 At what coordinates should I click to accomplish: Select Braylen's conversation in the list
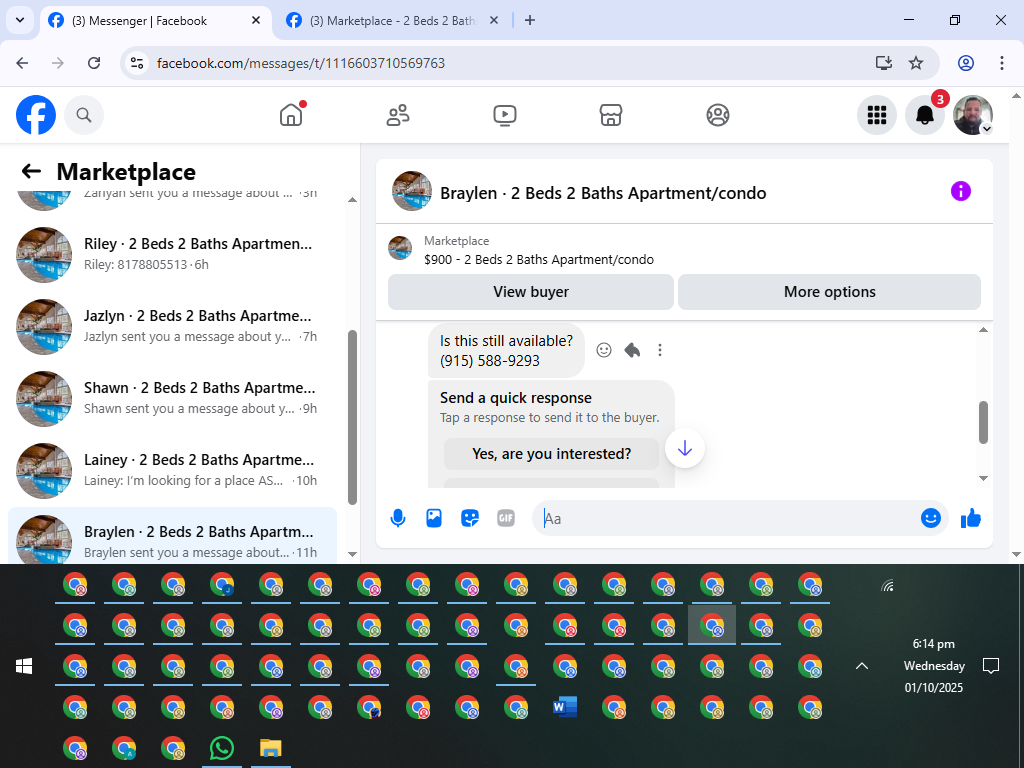pos(172,537)
